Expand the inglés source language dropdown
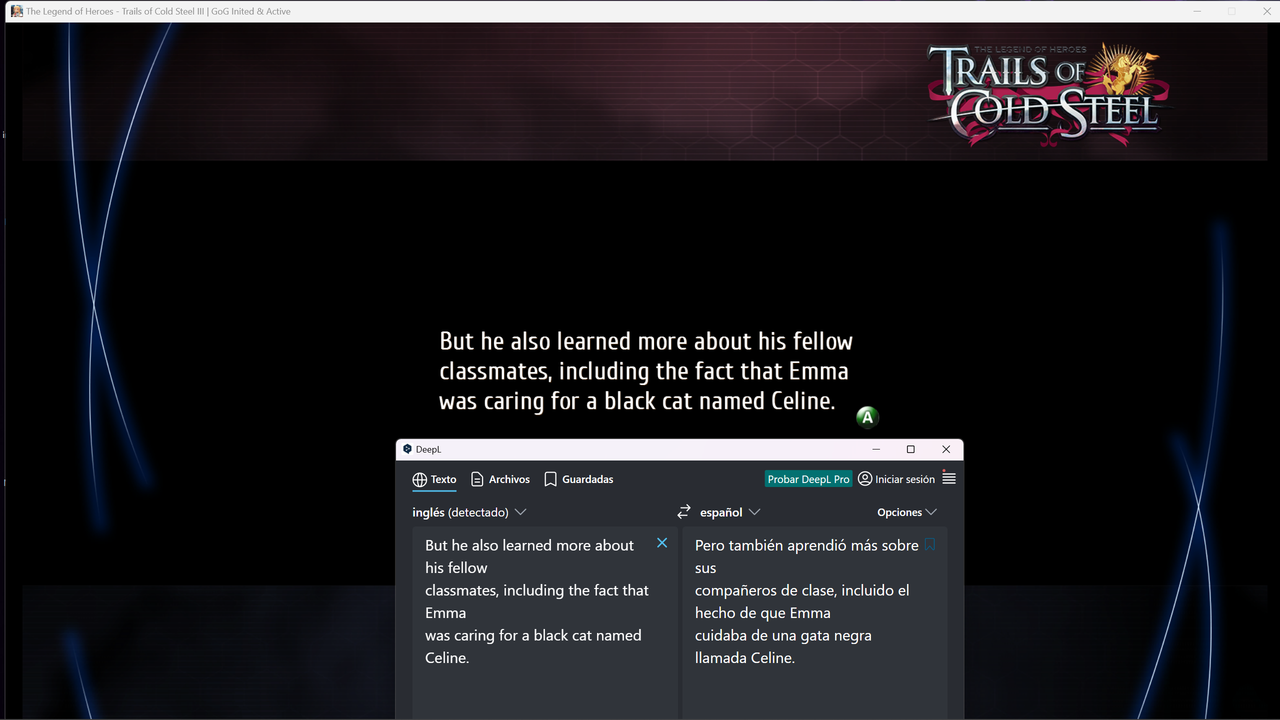 click(x=469, y=512)
